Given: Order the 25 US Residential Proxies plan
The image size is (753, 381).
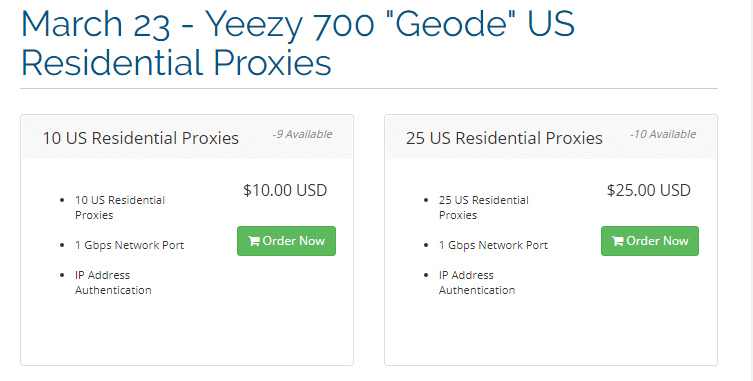Looking at the screenshot, I should pos(650,241).
